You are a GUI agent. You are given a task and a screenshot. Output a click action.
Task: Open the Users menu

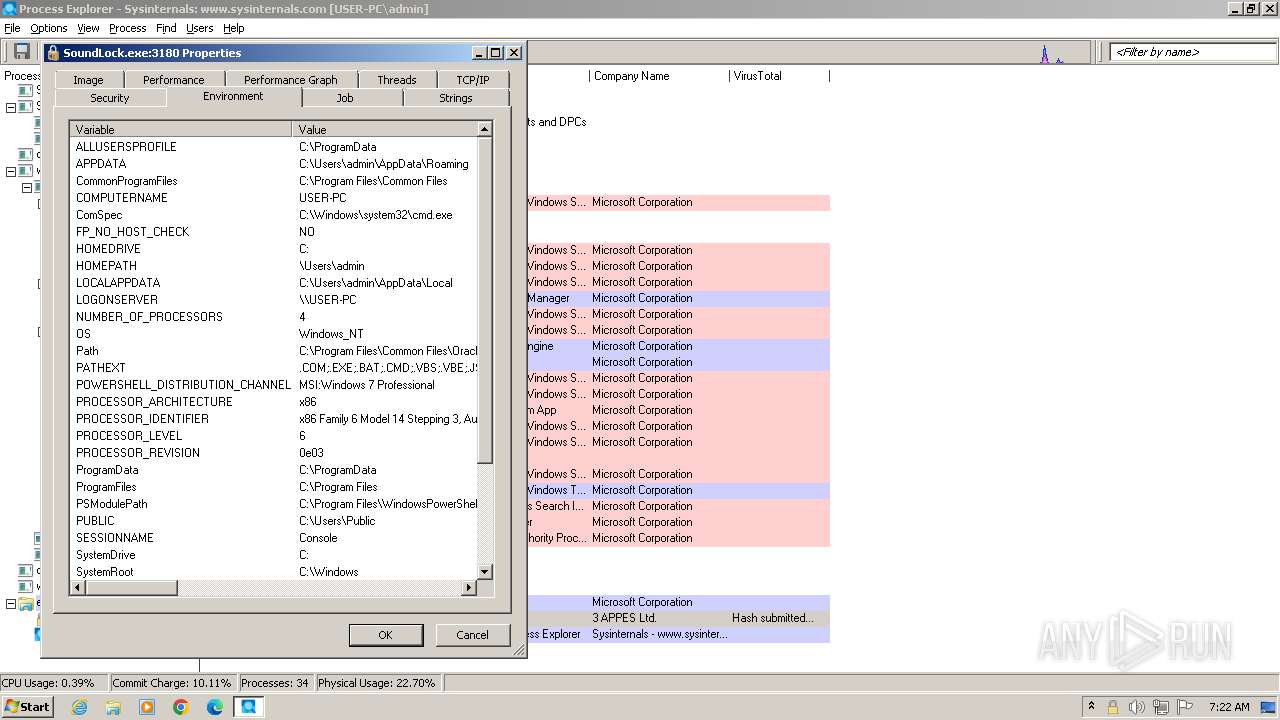pos(200,28)
